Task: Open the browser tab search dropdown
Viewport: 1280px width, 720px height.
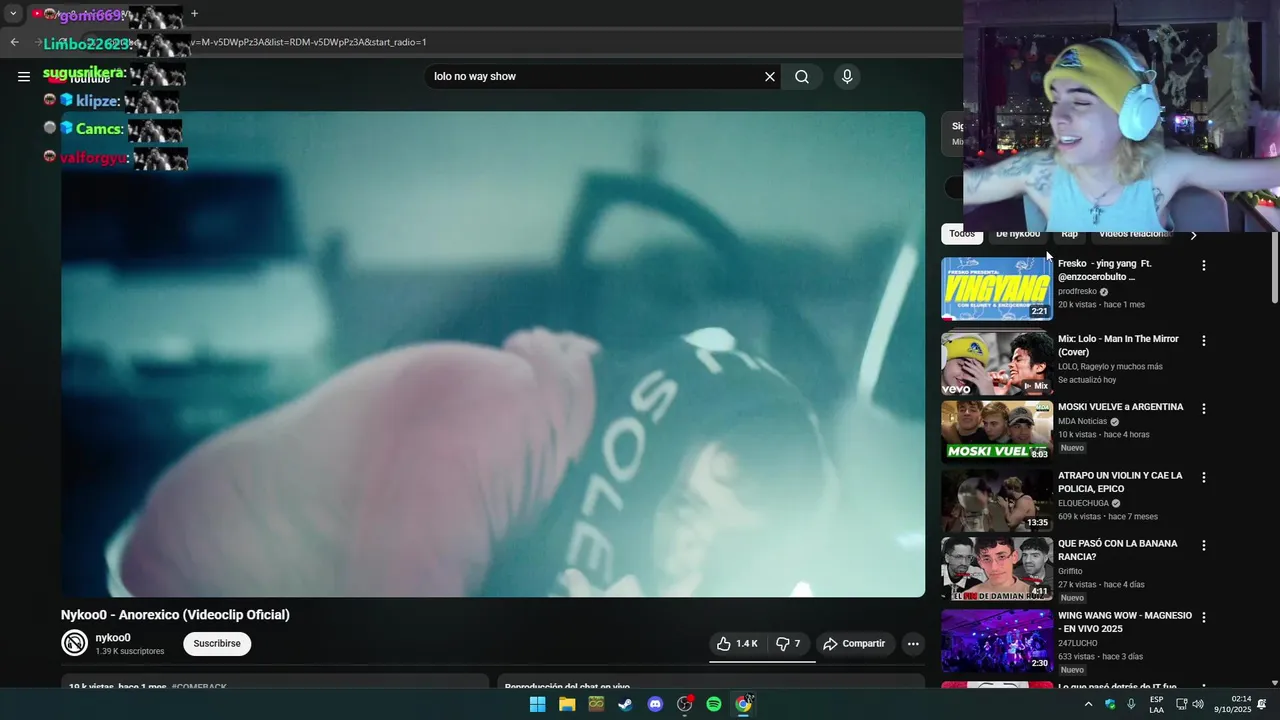Action: [13, 14]
